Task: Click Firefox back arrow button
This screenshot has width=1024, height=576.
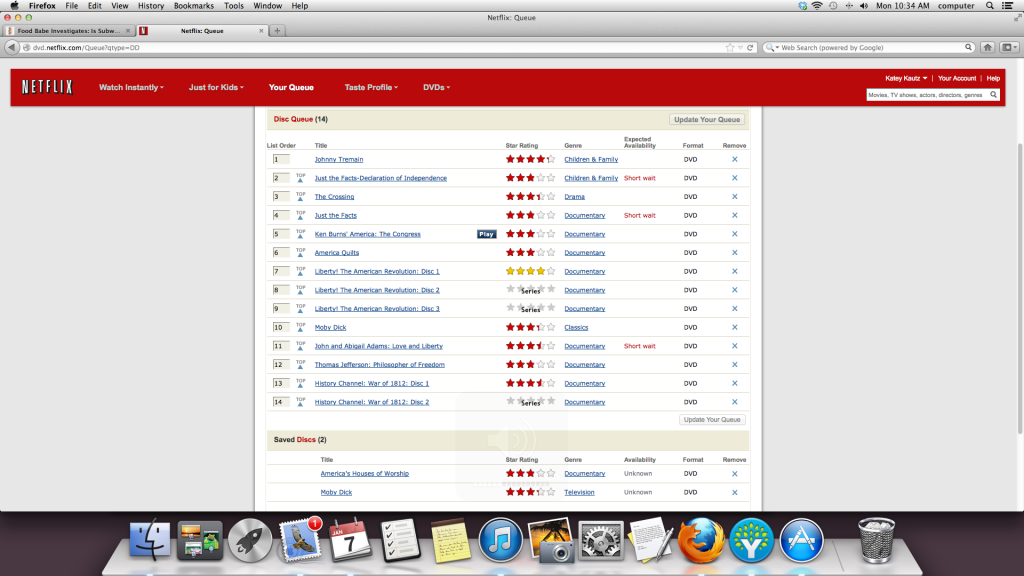Action: click(11, 47)
